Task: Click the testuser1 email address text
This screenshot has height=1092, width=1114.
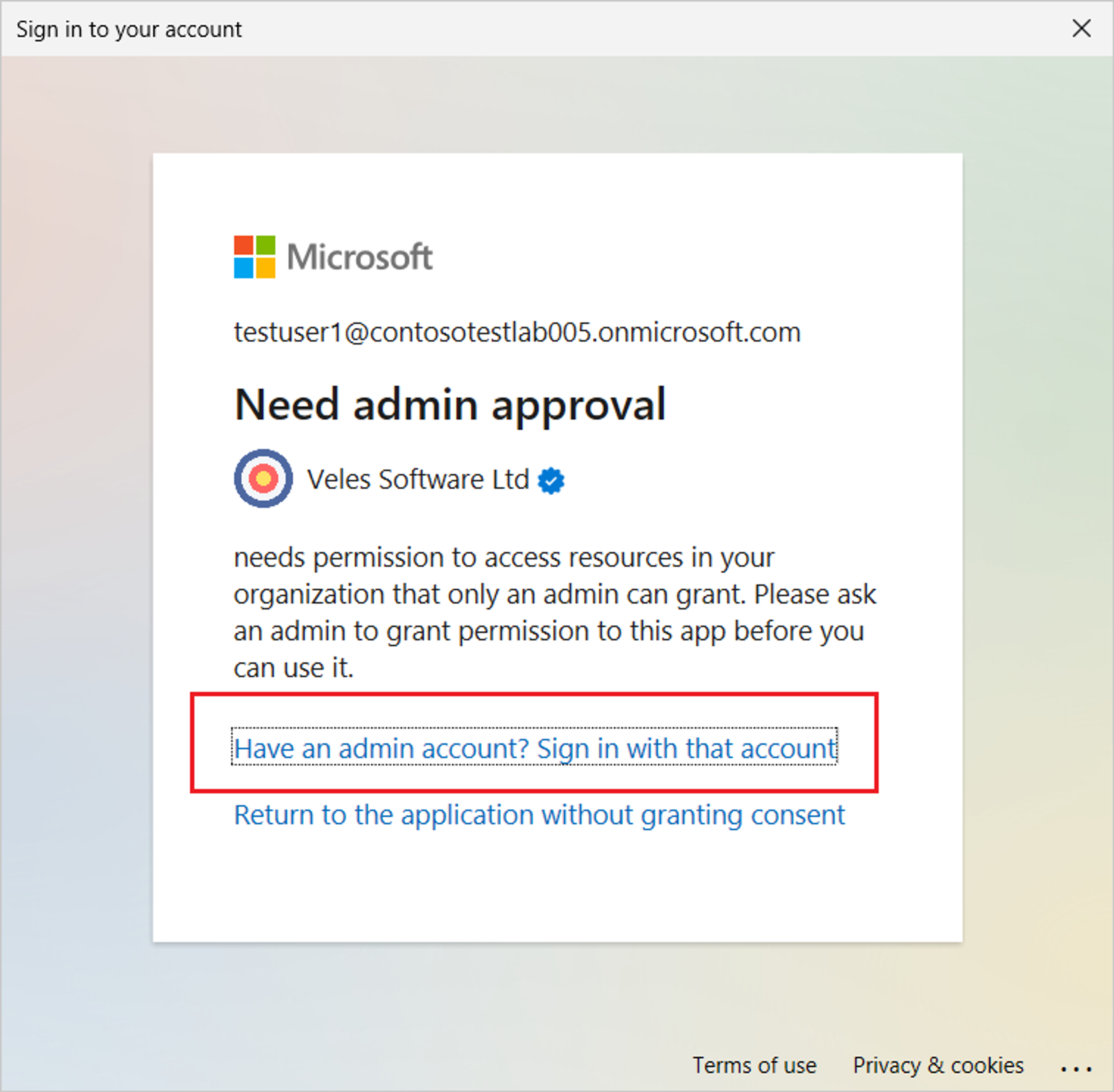Action: pyautogui.click(x=517, y=332)
